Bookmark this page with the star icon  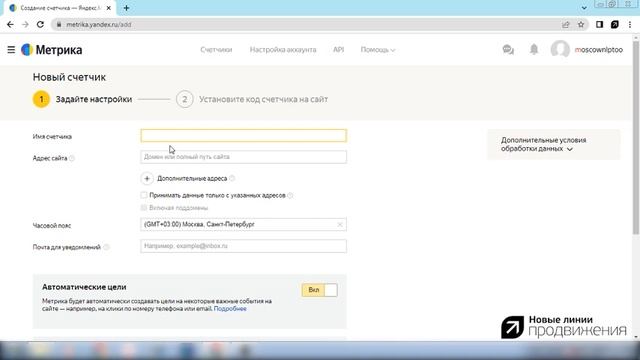point(581,24)
